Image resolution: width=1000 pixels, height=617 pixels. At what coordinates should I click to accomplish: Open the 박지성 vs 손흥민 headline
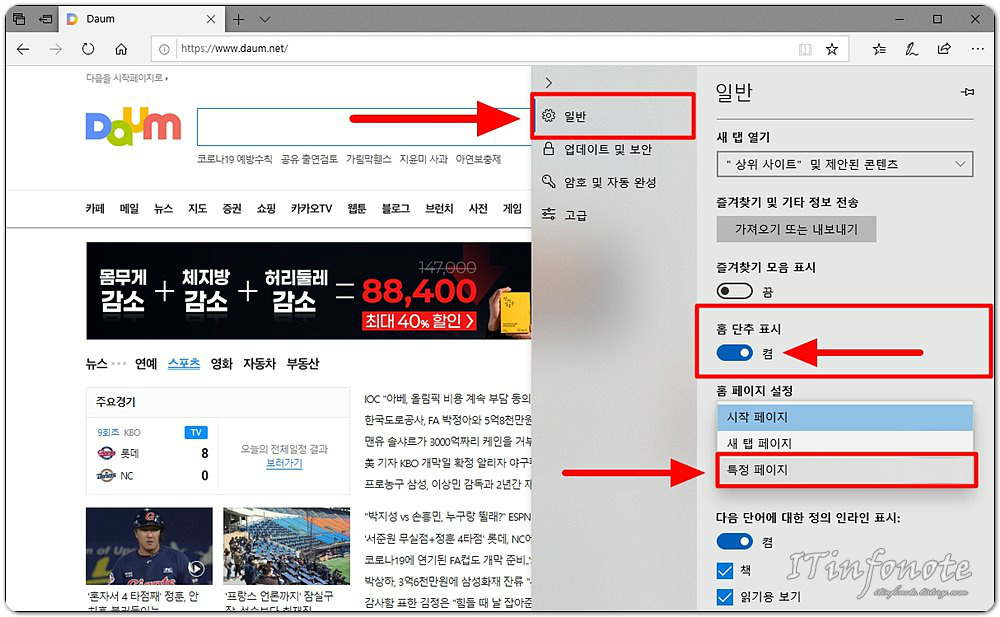448,517
